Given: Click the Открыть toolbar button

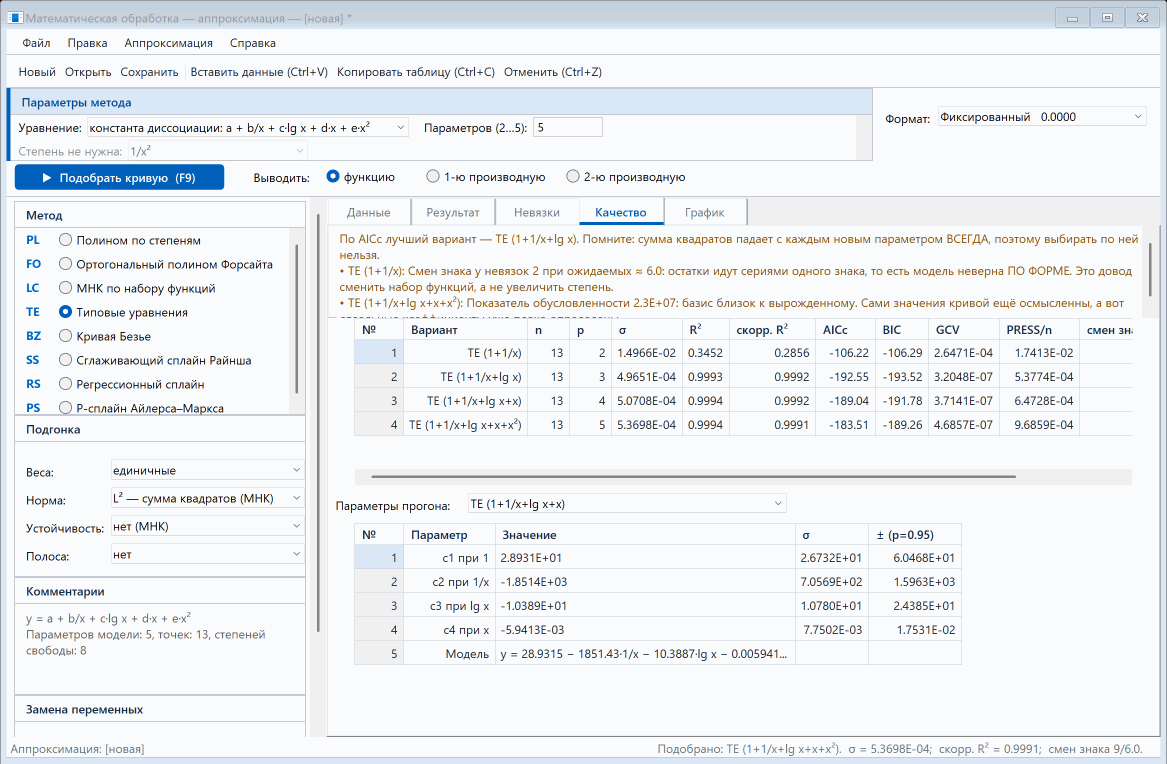Looking at the screenshot, I should click(88, 72).
